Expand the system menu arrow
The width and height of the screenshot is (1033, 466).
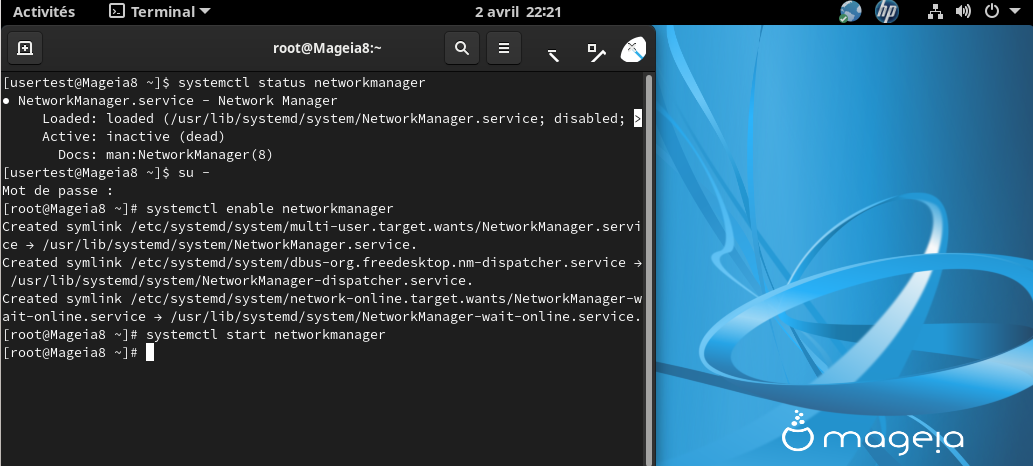[x=1015, y=11]
